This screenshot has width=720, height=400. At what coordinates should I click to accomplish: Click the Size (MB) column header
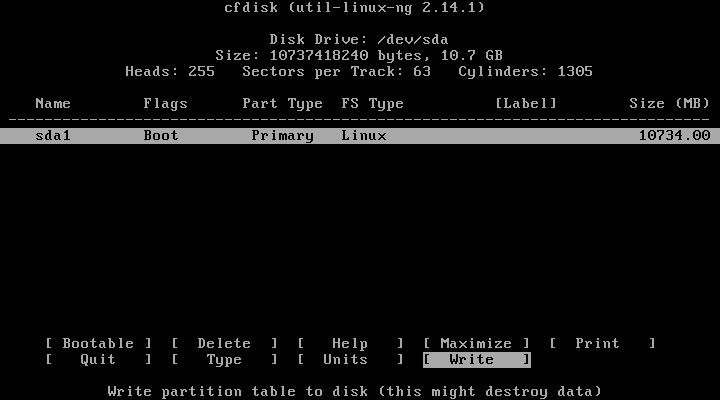tap(669, 103)
